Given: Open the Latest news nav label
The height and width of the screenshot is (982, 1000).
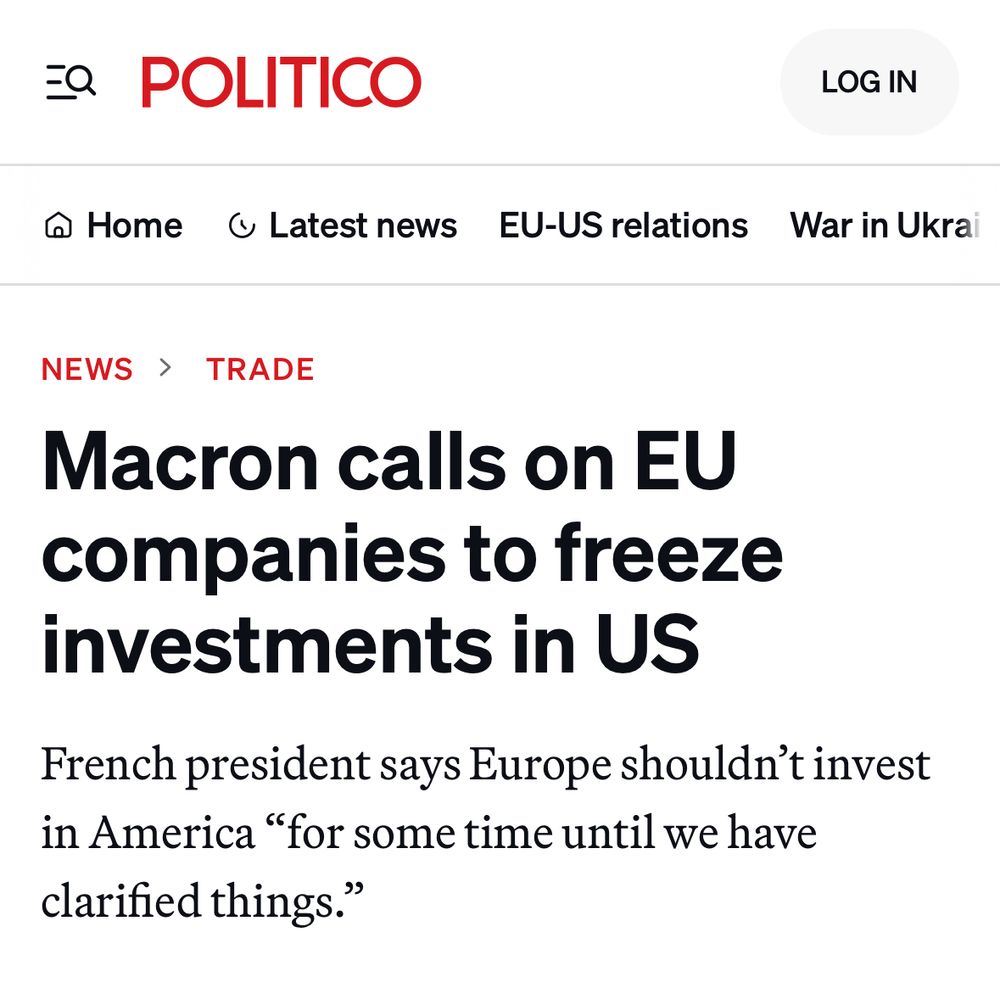Looking at the screenshot, I should tap(362, 226).
